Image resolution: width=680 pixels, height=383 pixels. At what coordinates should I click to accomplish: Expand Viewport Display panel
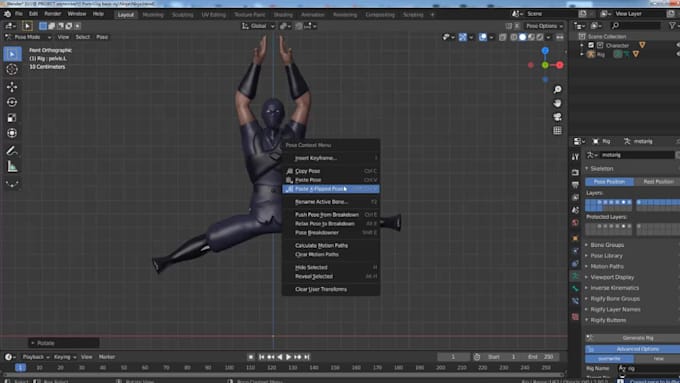point(612,278)
